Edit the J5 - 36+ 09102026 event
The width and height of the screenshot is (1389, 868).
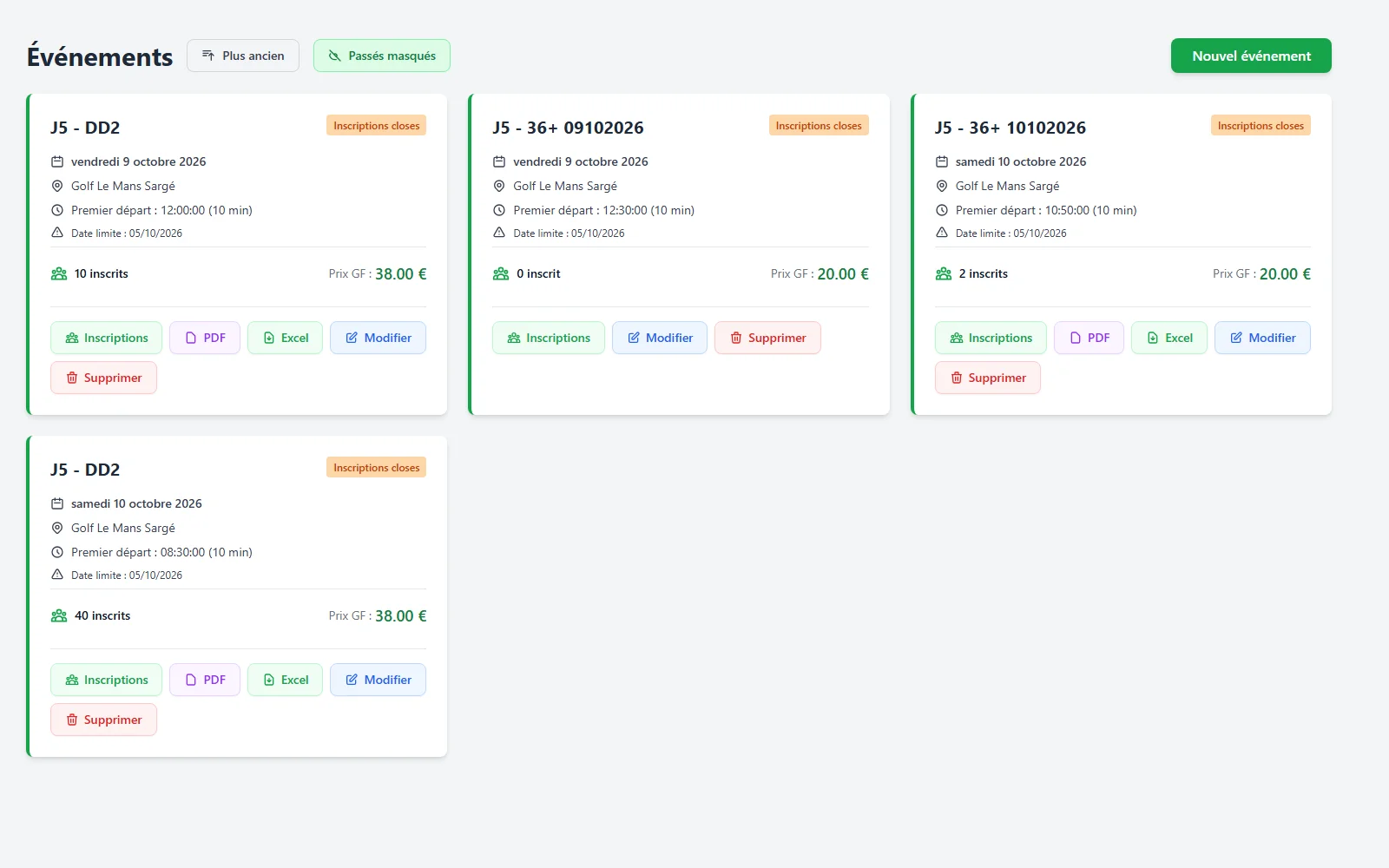point(660,338)
